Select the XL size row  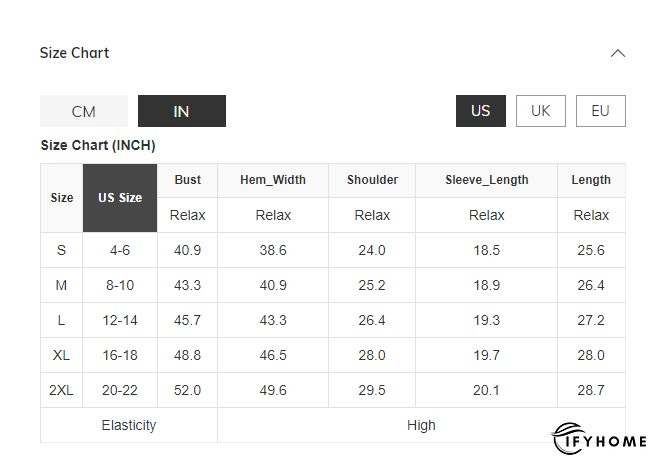pyautogui.click(x=62, y=355)
